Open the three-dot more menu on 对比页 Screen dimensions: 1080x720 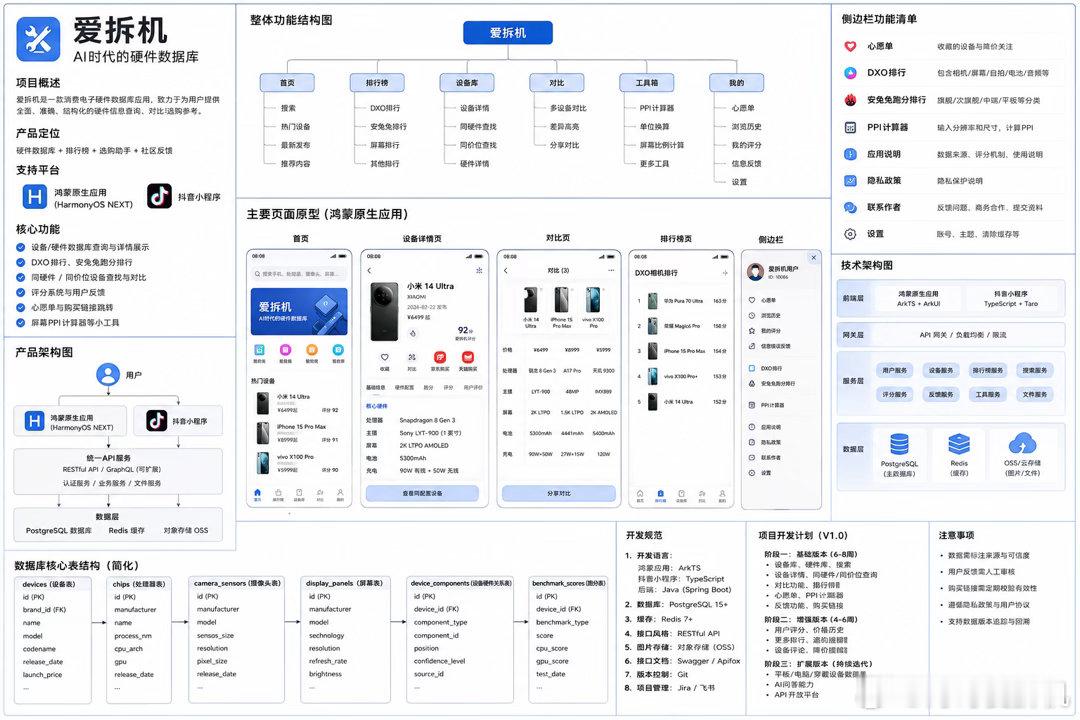click(x=611, y=271)
